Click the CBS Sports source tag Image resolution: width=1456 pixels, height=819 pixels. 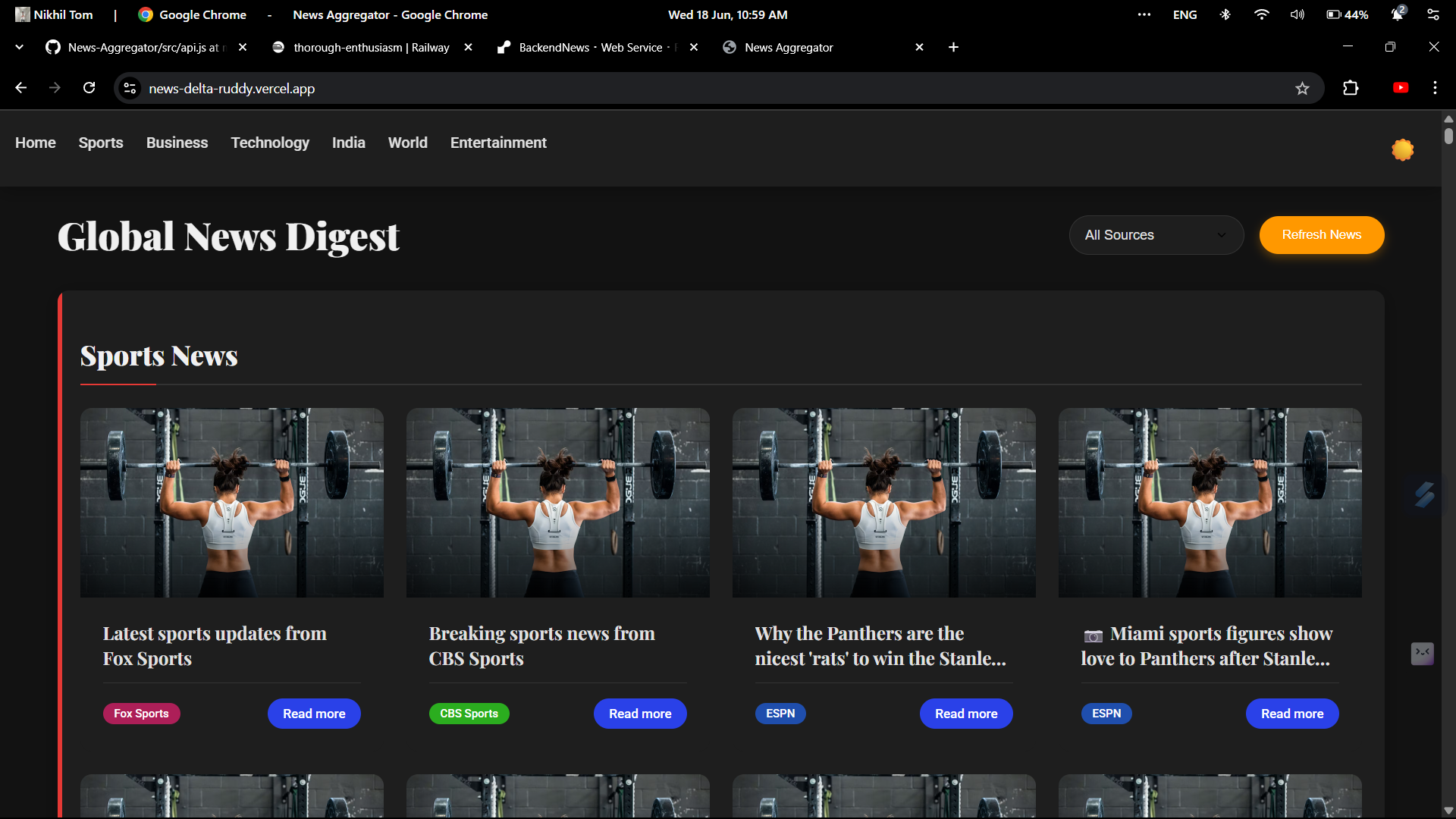point(469,714)
